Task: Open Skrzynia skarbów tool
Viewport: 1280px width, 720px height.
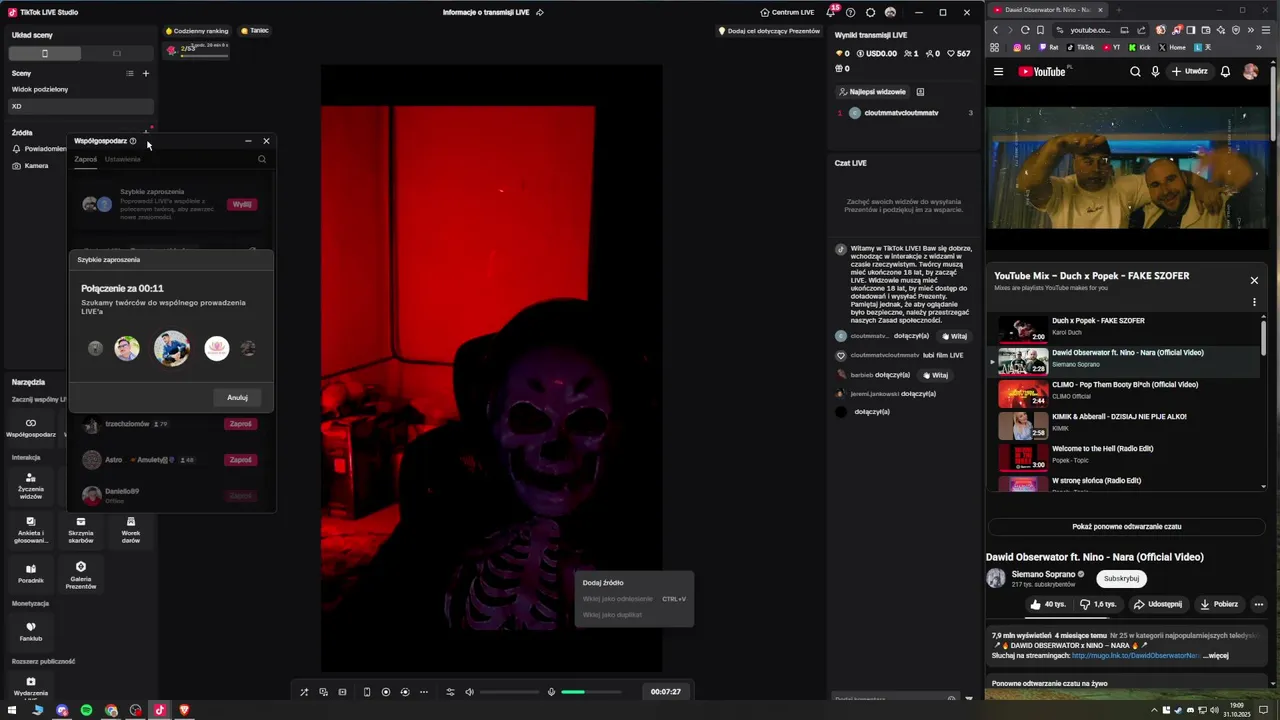Action: pyautogui.click(x=81, y=531)
